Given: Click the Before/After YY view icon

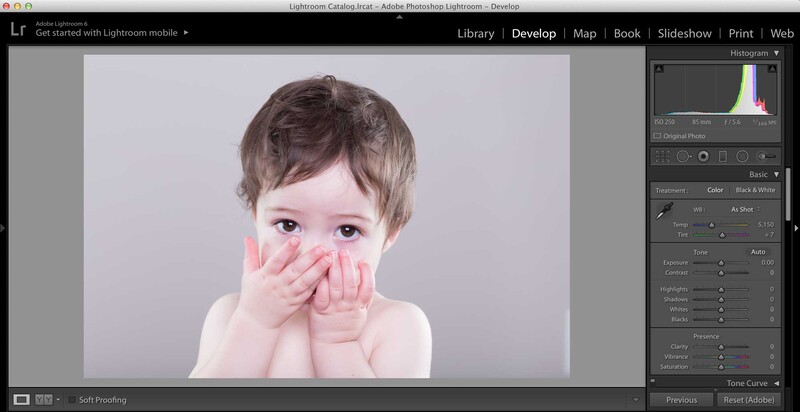Looking at the screenshot, I should [x=44, y=400].
